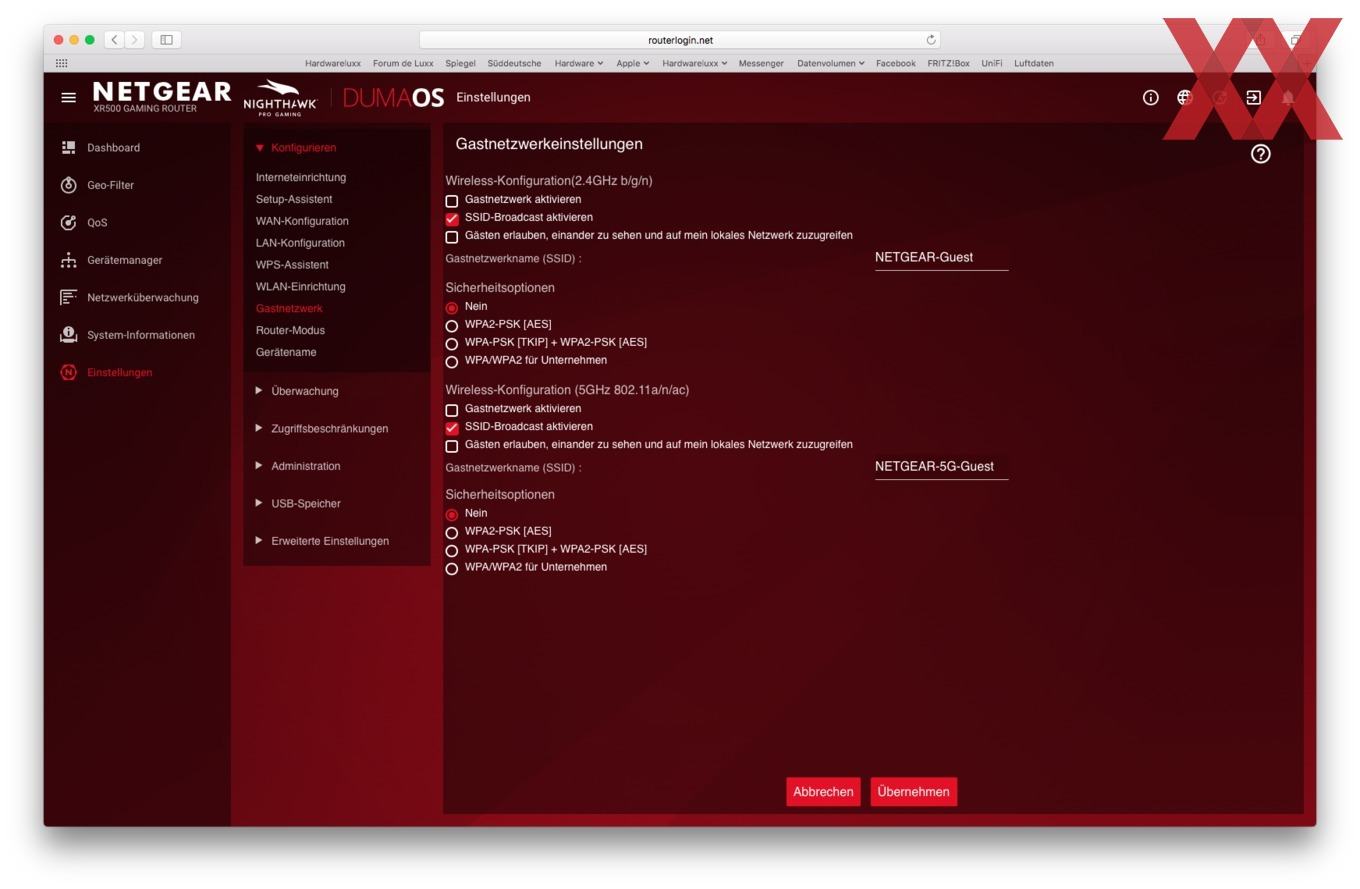This screenshot has height=889, width=1360.
Task: Click the Einstellungen Netgear icon
Action: click(x=68, y=372)
